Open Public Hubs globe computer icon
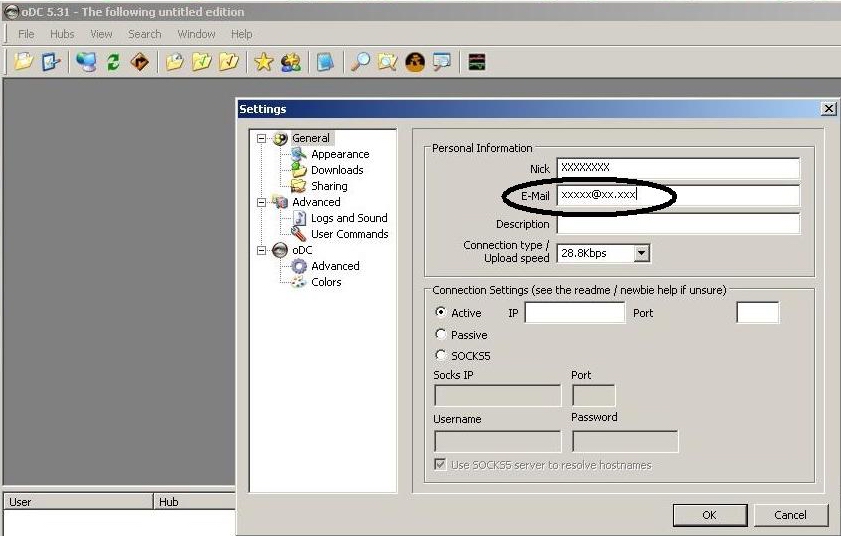The height and width of the screenshot is (536, 841). coord(86,62)
